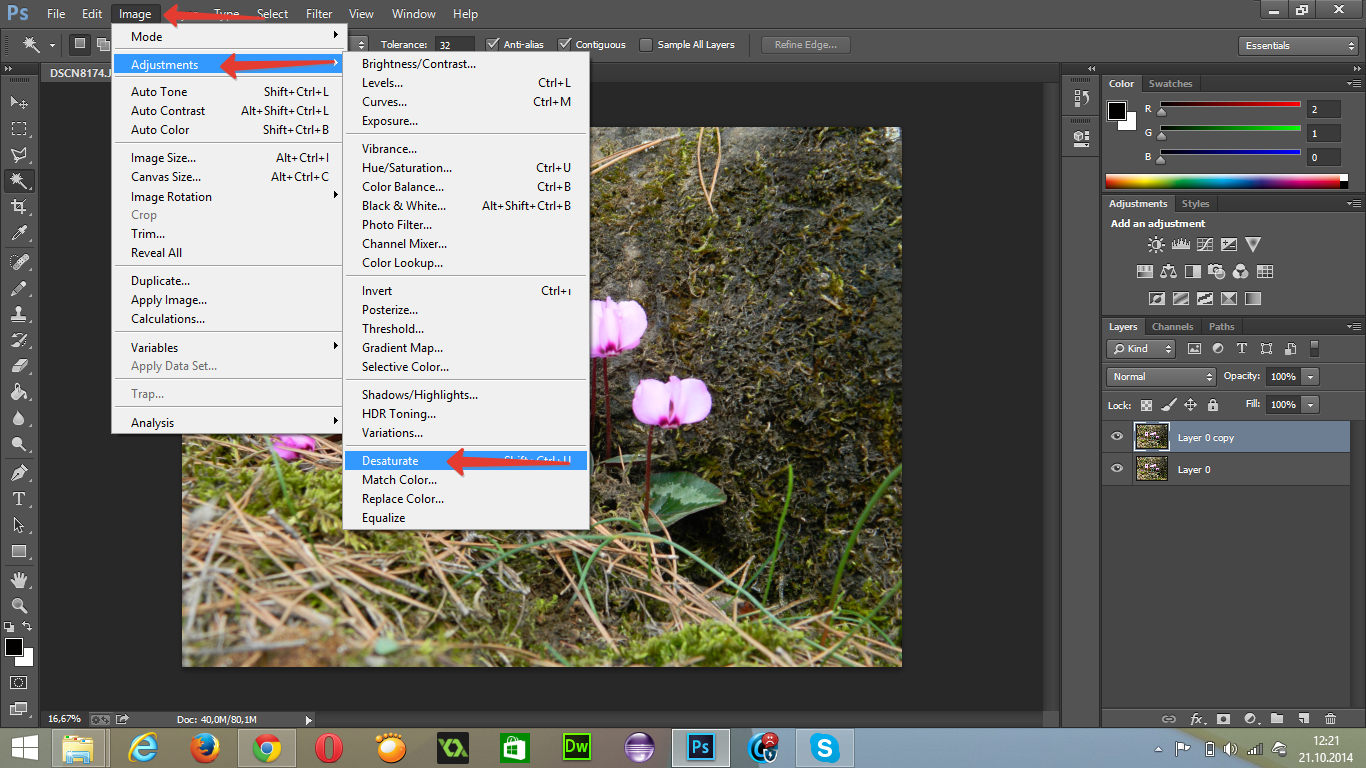The height and width of the screenshot is (768, 1366).
Task: Add a Channel Mixer adjustment icon
Action: point(1241,271)
